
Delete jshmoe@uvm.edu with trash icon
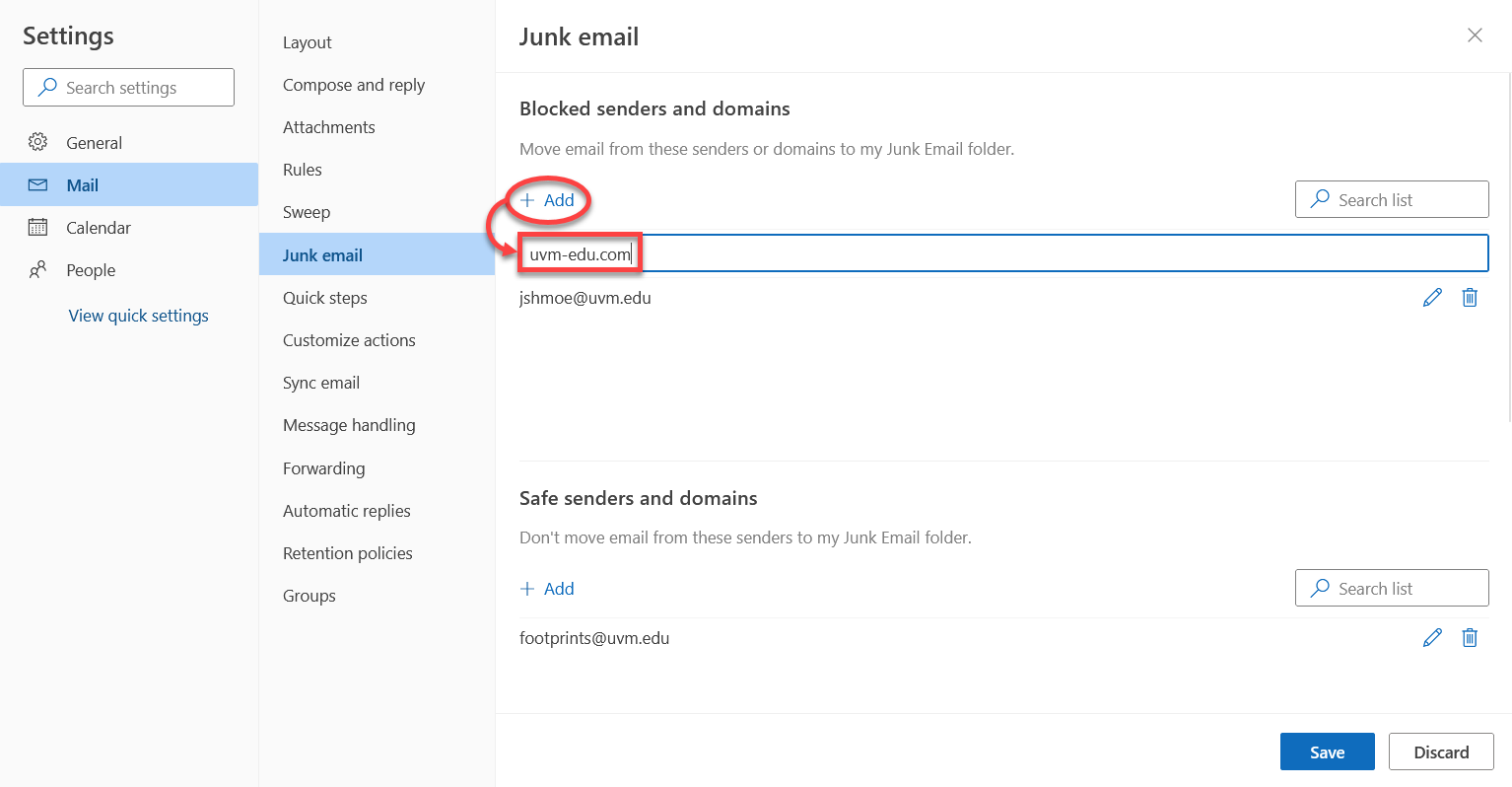pos(1470,298)
